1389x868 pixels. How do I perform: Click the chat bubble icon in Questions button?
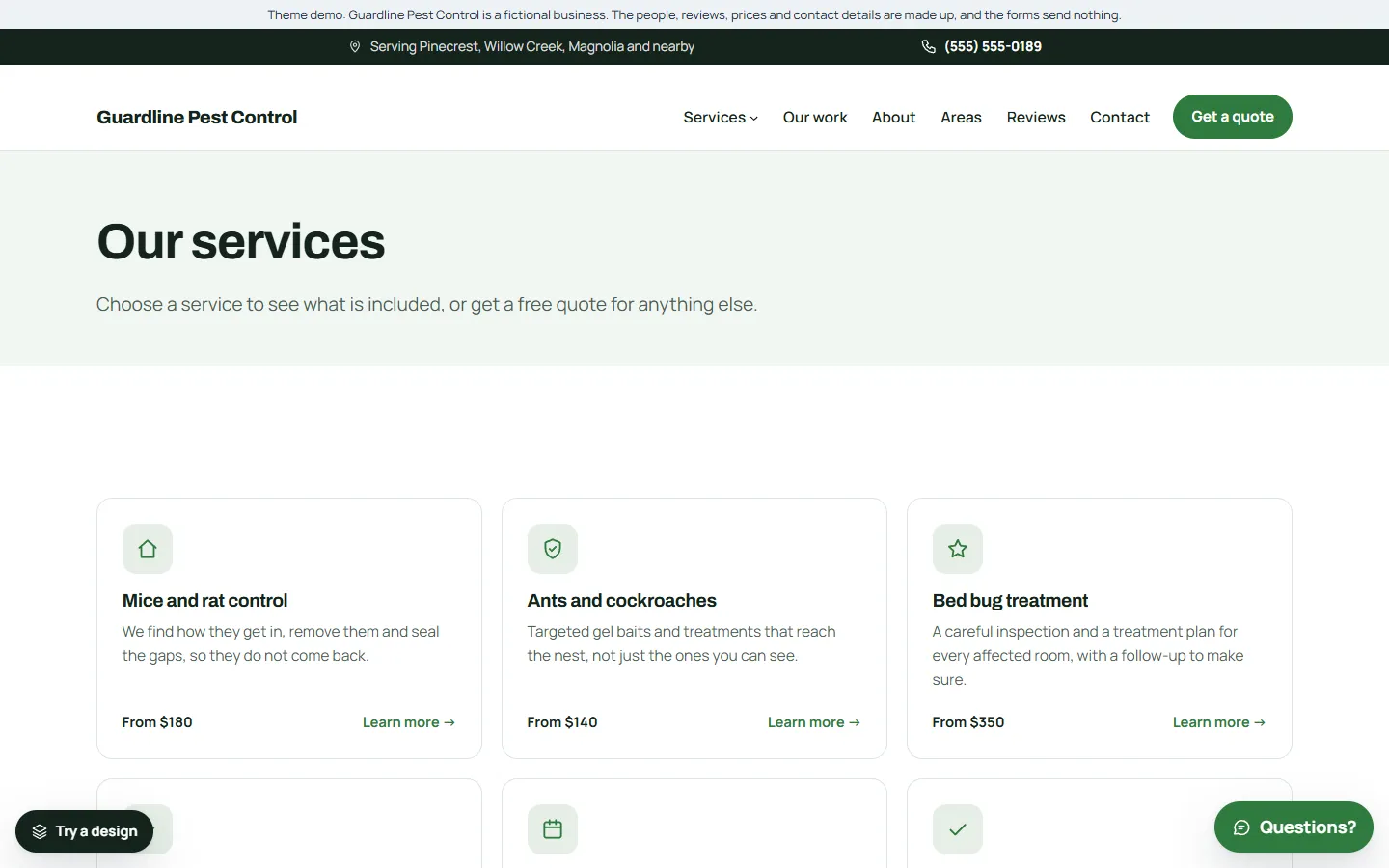[x=1241, y=827]
